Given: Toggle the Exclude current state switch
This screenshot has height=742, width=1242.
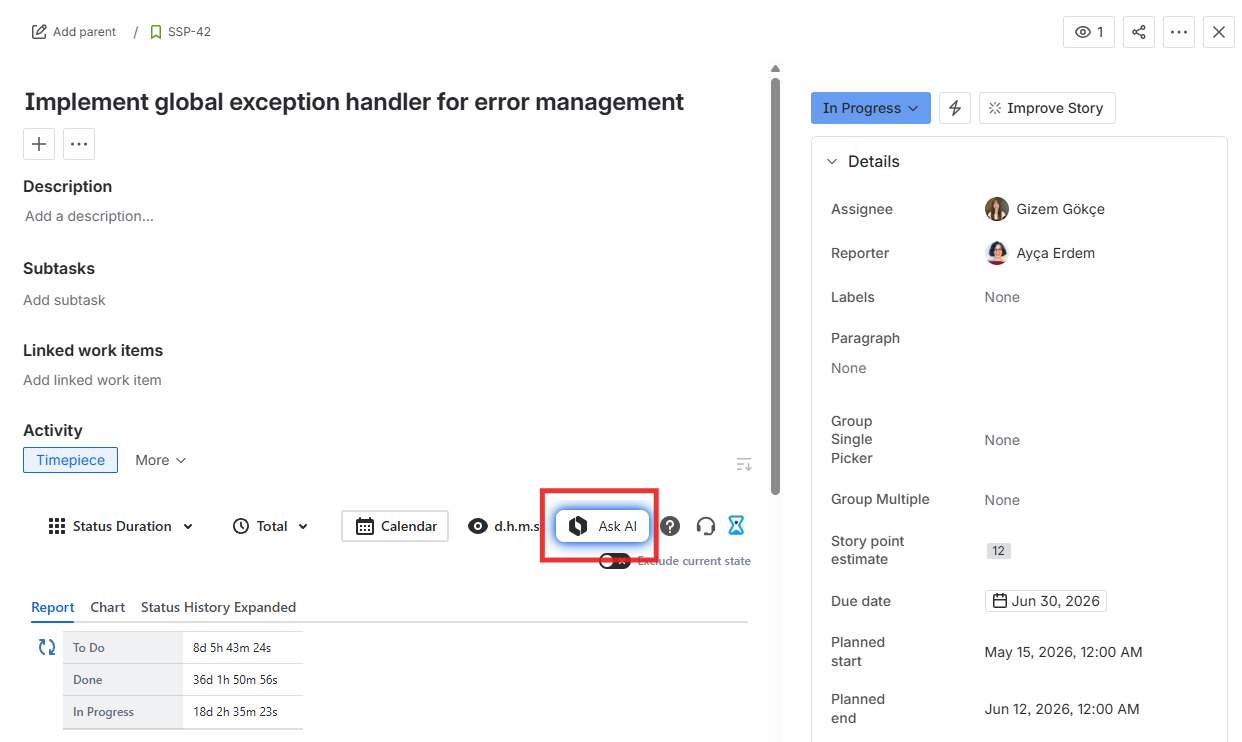Looking at the screenshot, I should coord(615,561).
